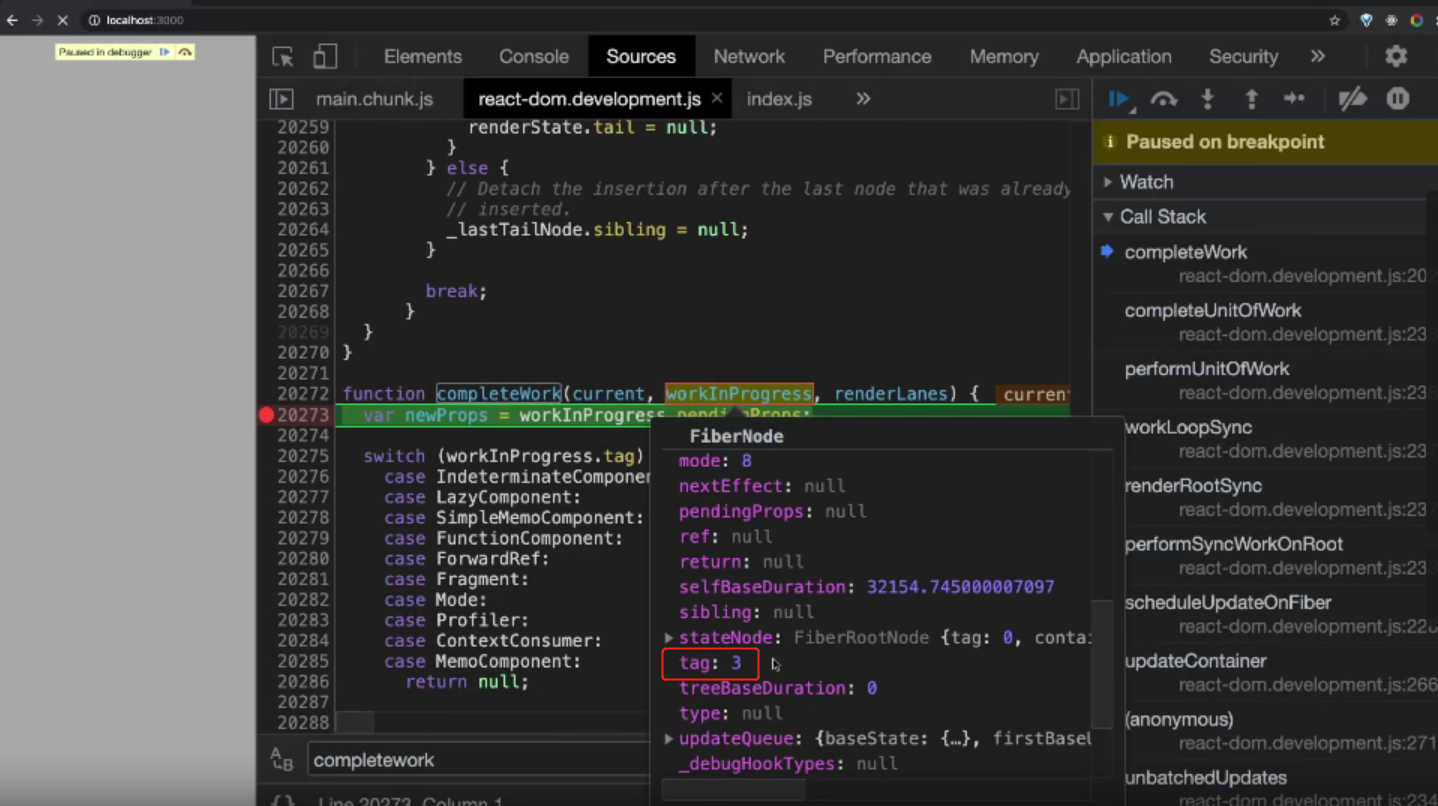The height and width of the screenshot is (806, 1438).
Task: Switch to index.js file tab
Action: [x=779, y=99]
